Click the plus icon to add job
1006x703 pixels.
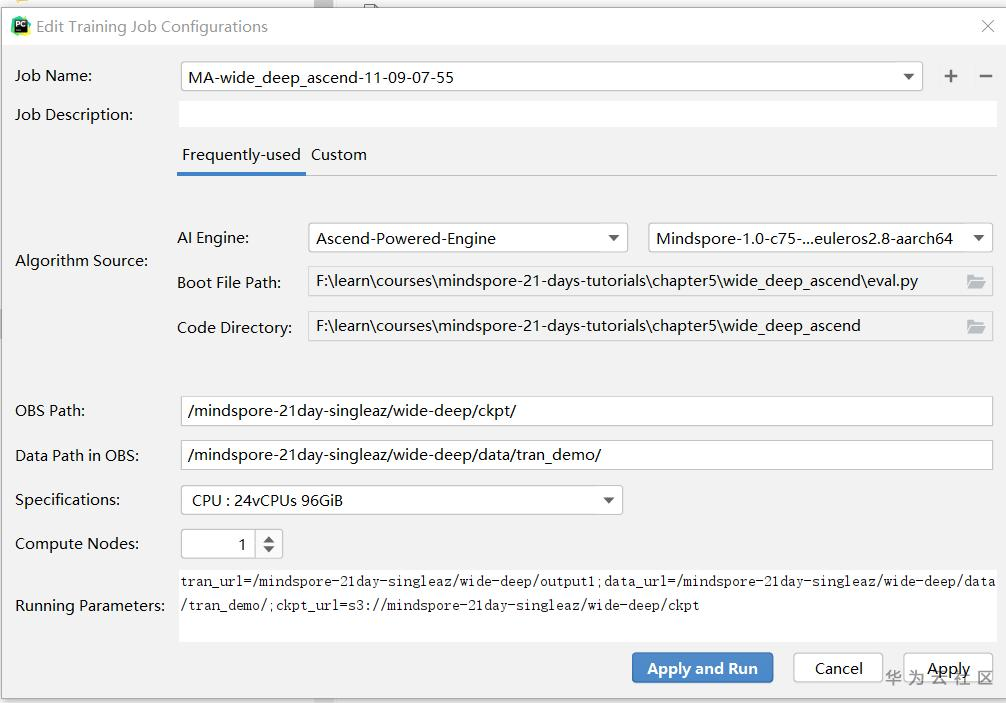point(950,76)
